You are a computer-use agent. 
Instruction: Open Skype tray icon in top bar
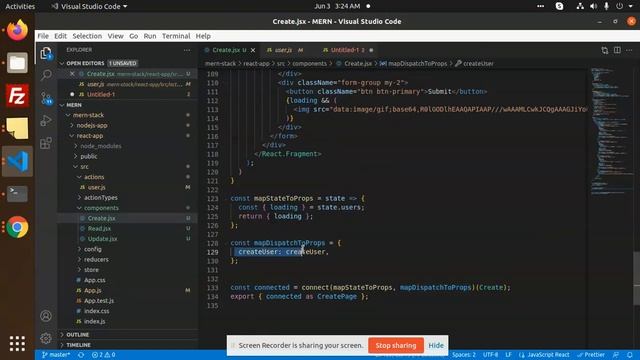coord(560,6)
